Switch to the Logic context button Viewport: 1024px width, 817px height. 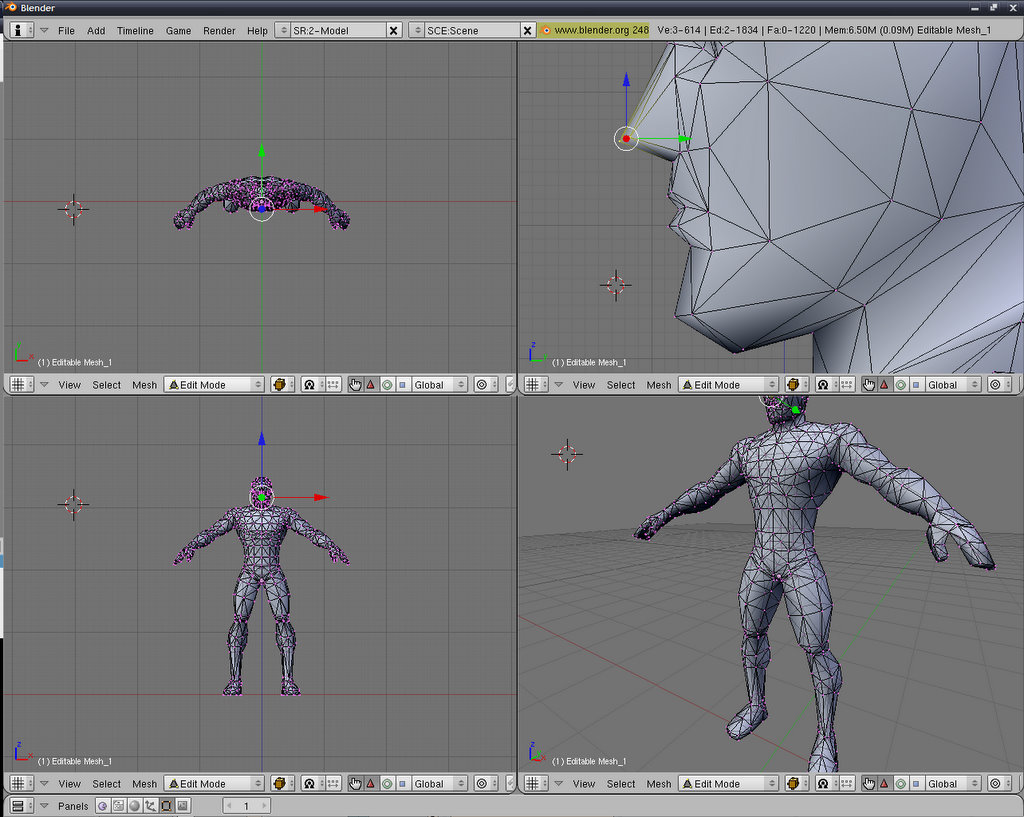pos(102,806)
